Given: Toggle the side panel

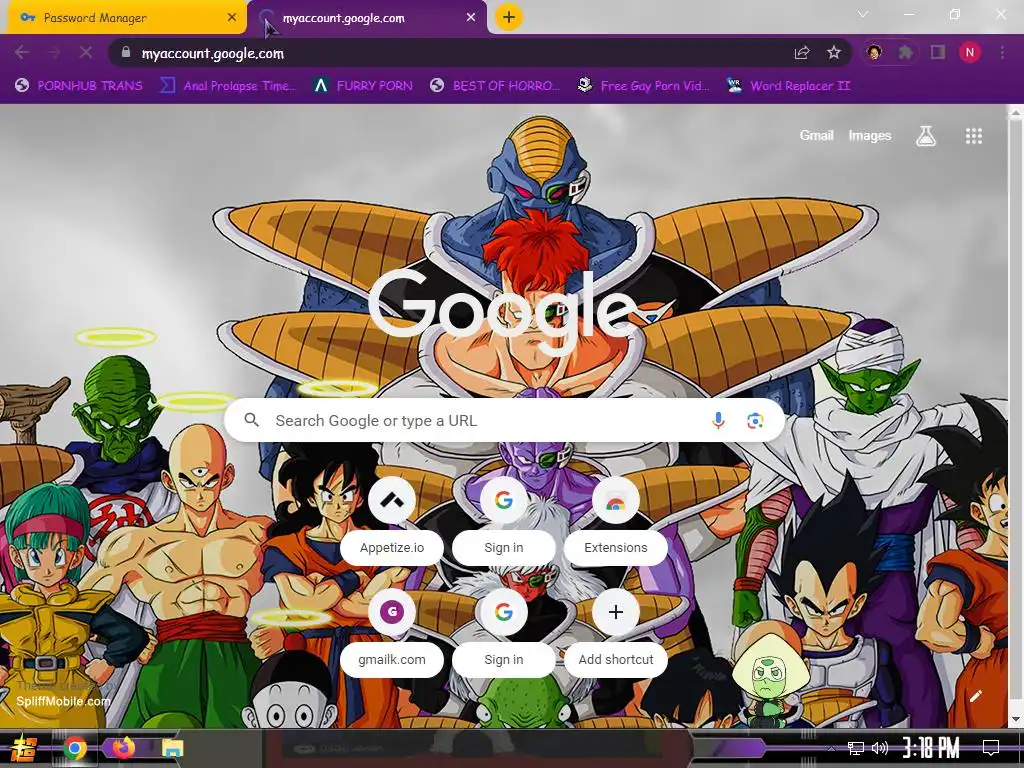Looking at the screenshot, I should pyautogui.click(x=938, y=53).
